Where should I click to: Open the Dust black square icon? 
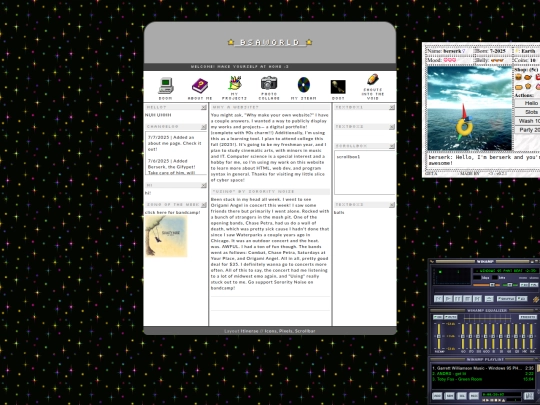338,87
